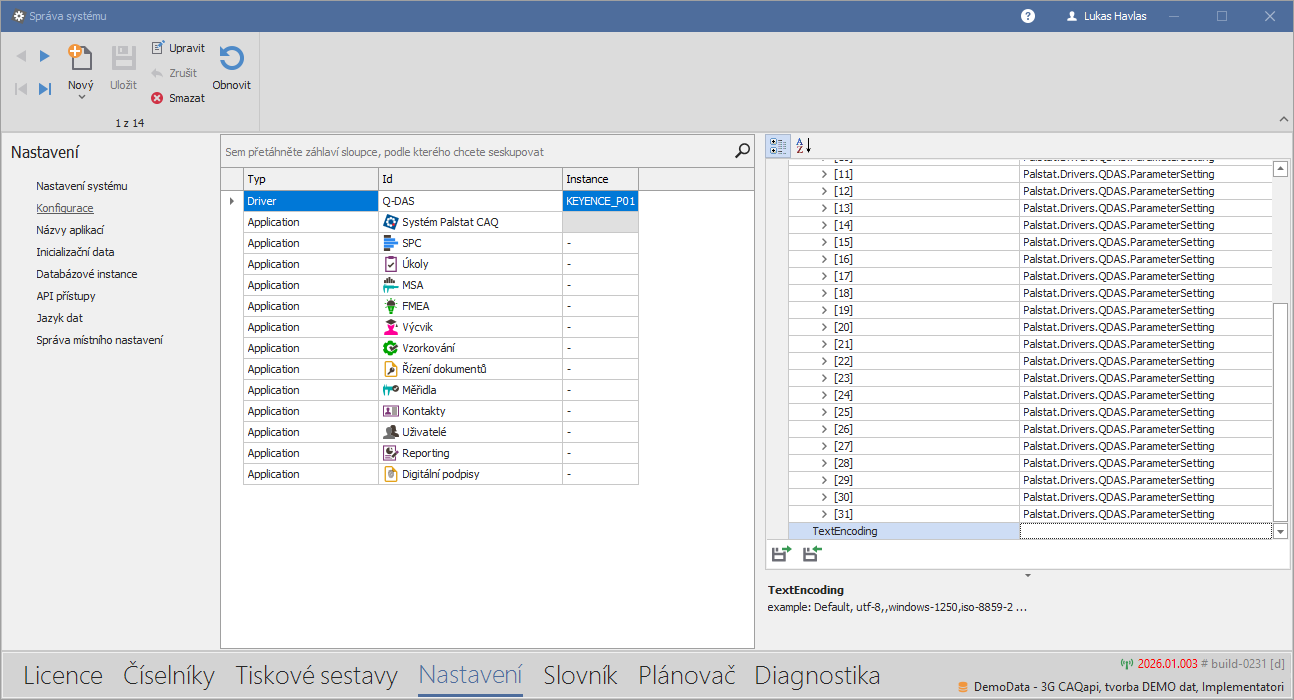Collapse the ribbon with the chevron
The image size is (1294, 700).
[x=1283, y=119]
